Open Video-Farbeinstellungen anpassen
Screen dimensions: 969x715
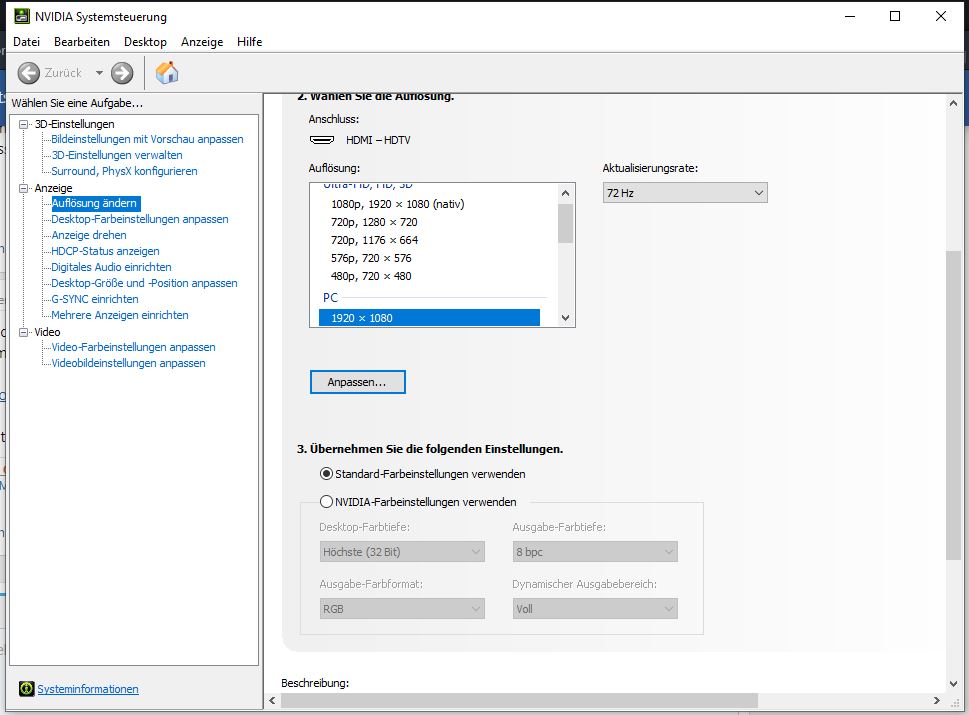click(x=133, y=347)
